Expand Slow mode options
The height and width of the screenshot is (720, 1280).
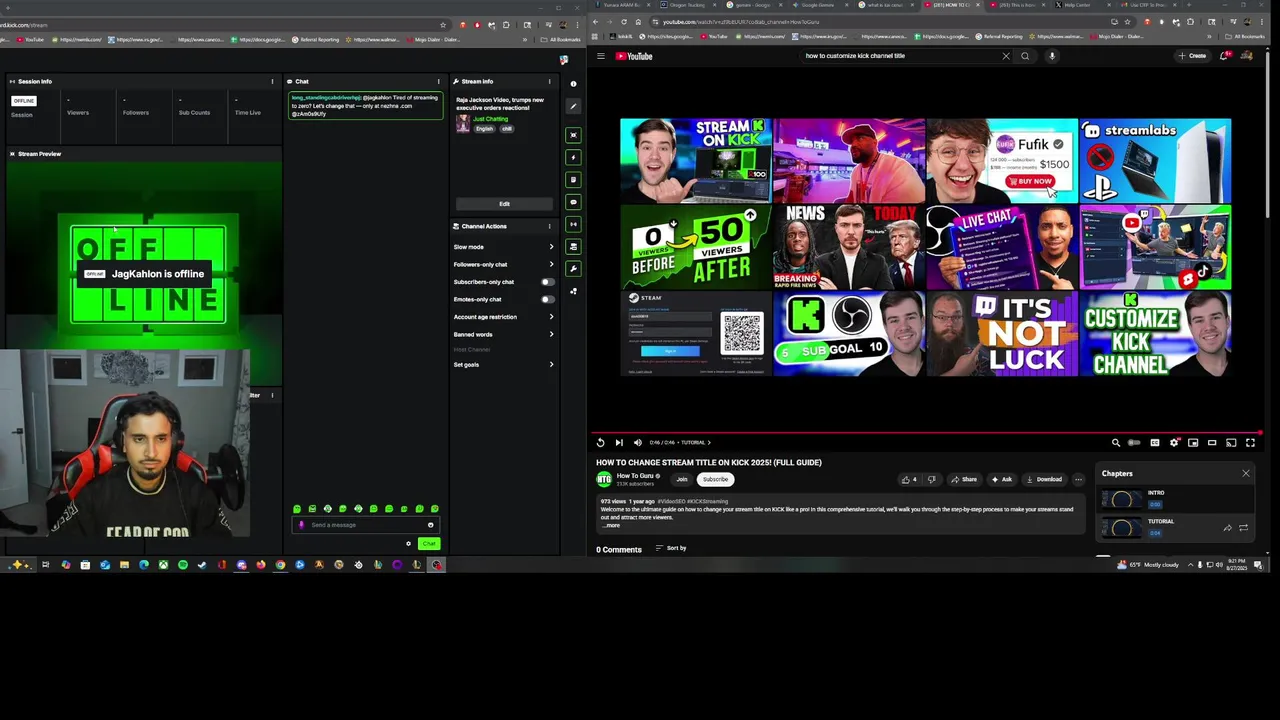(551, 247)
